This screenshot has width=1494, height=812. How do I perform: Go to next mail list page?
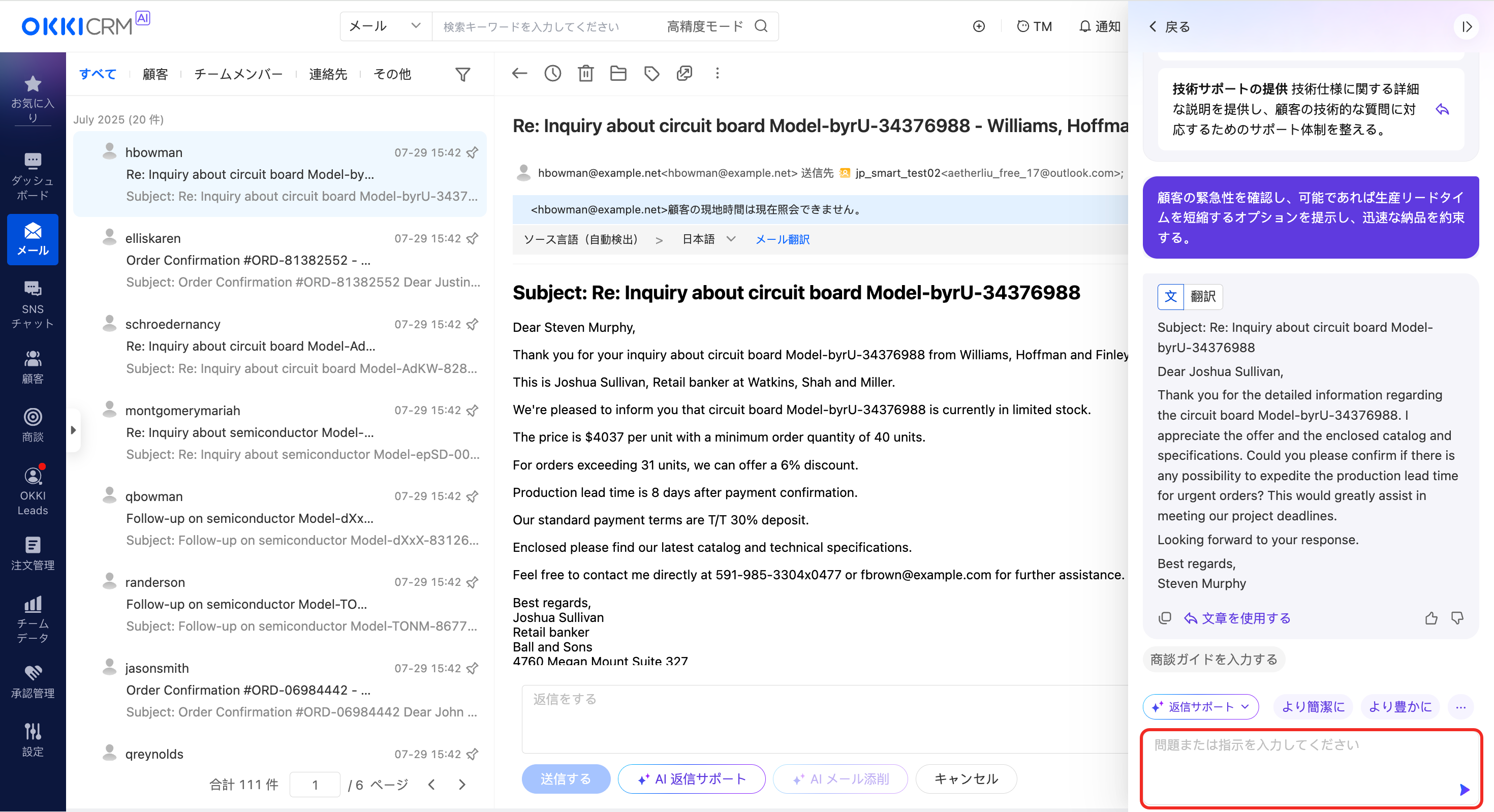[x=461, y=784]
